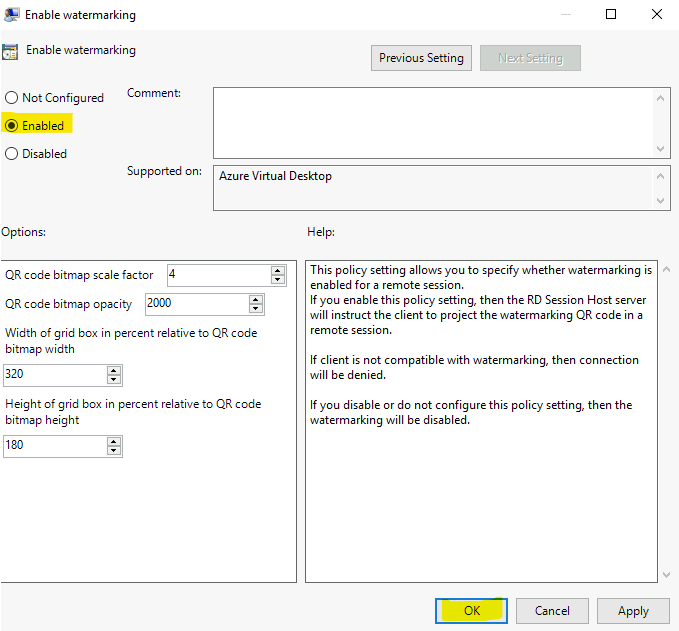The image size is (679, 631).
Task: Click the Apply button
Action: (633, 610)
